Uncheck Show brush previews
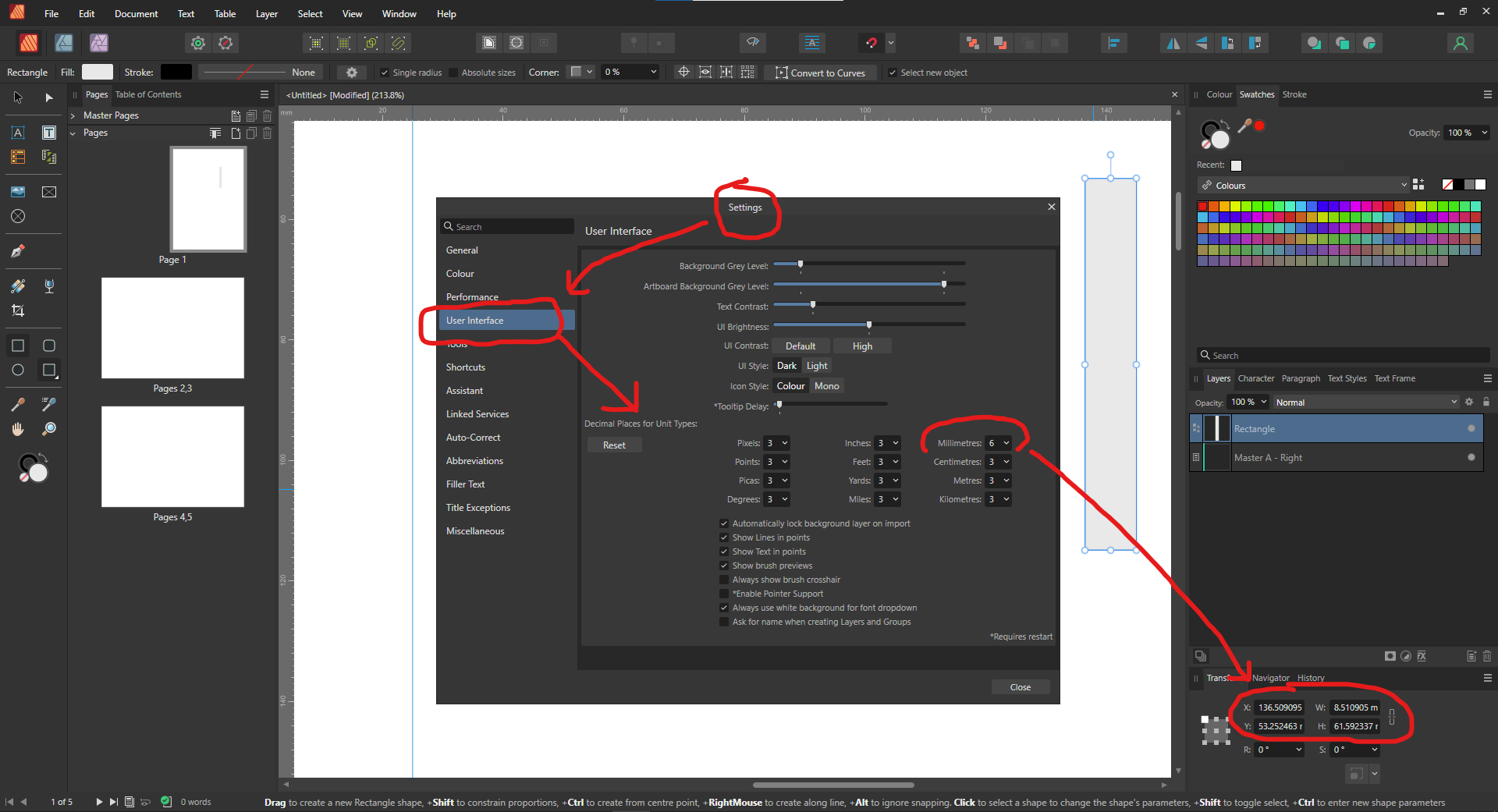This screenshot has width=1498, height=812. pyautogui.click(x=724, y=566)
